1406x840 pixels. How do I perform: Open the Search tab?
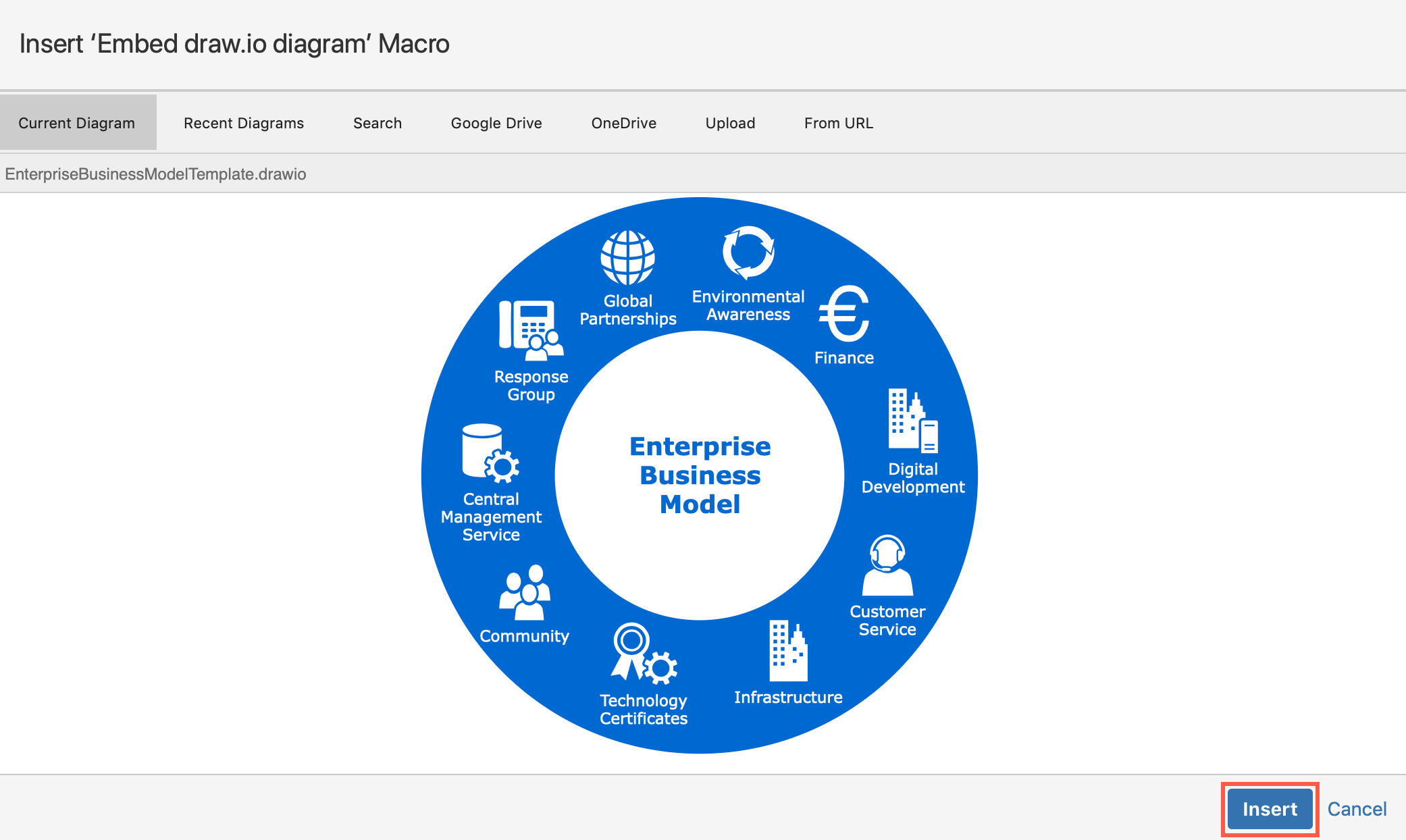click(377, 122)
